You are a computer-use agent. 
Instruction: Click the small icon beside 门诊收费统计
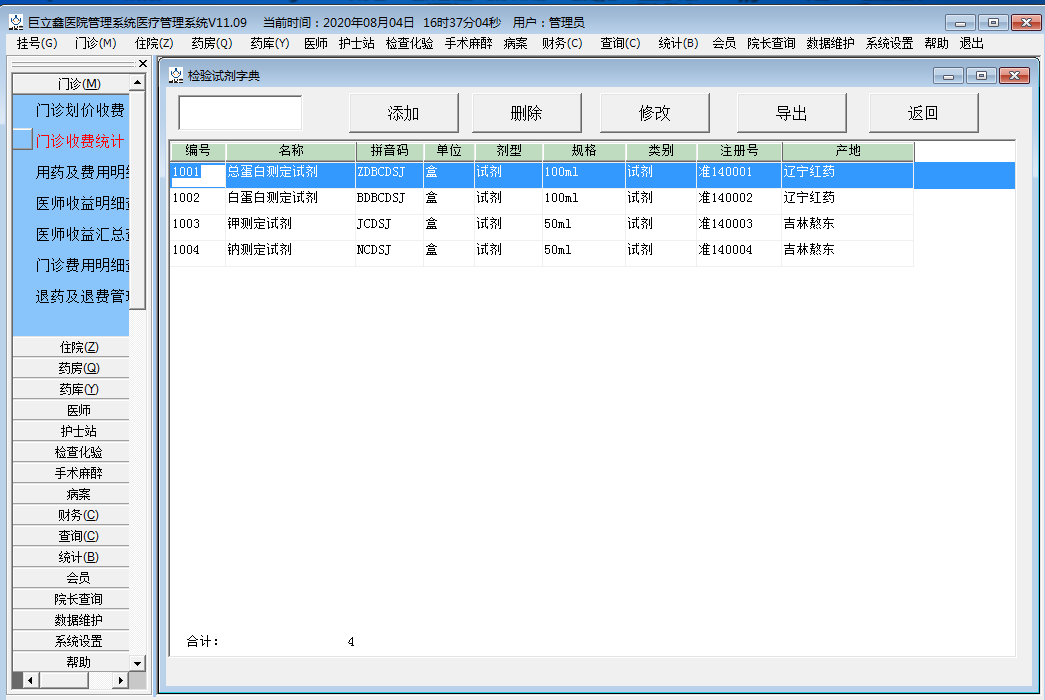(x=22, y=140)
